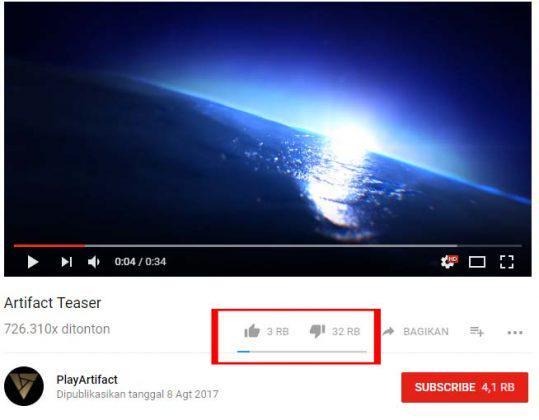Enter fullscreen mode
Viewport: 539px width, 420px height.
click(x=507, y=262)
